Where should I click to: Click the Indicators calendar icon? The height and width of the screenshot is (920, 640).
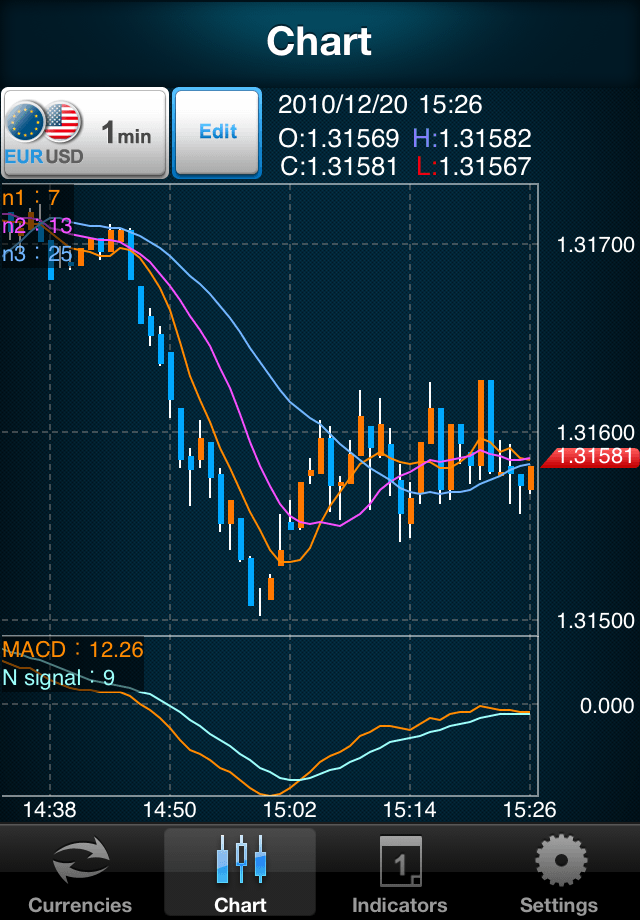click(x=400, y=861)
